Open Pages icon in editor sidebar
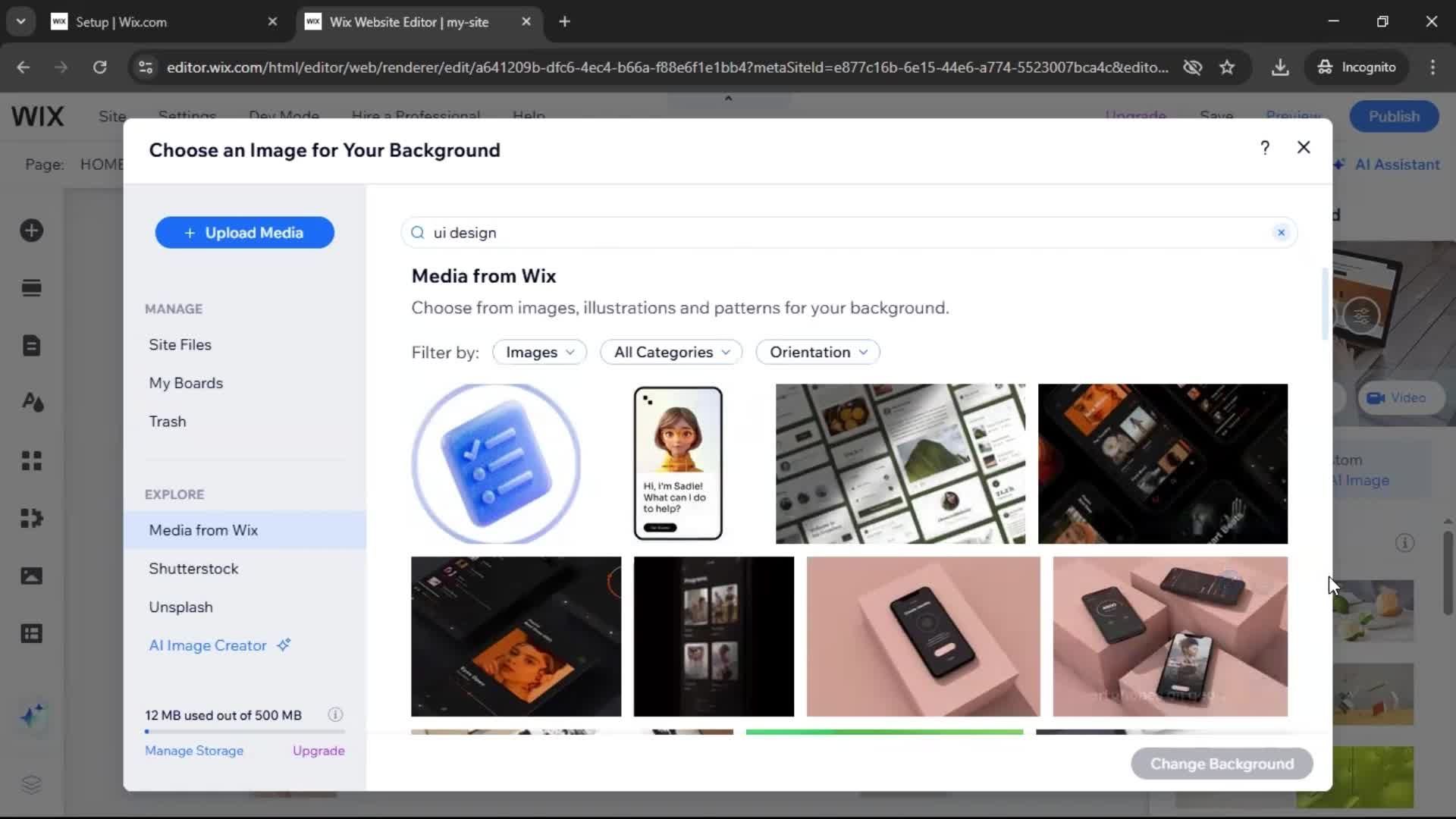Viewport: 1456px width, 819px height. [x=32, y=346]
